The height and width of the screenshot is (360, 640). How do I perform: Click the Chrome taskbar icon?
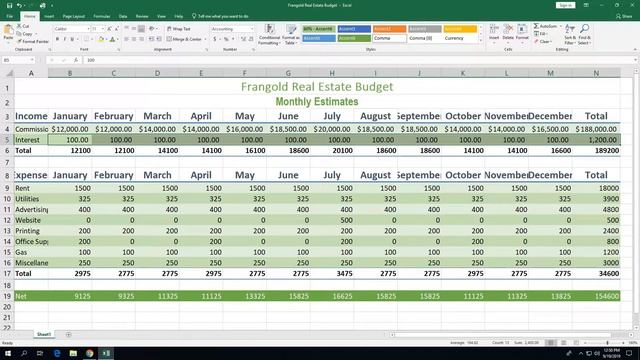pyautogui.click(x=89, y=353)
